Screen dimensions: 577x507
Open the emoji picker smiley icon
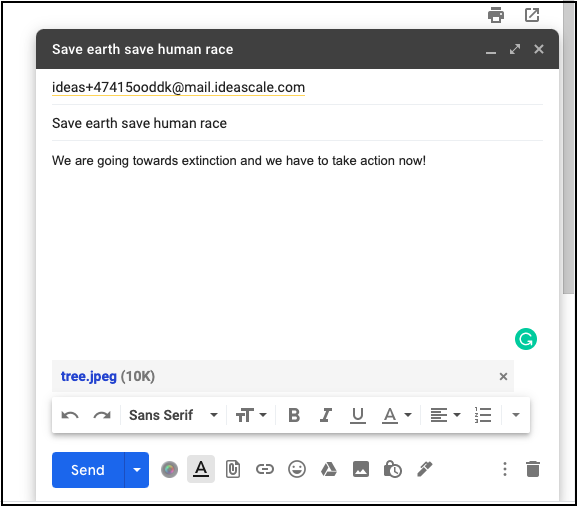pyautogui.click(x=297, y=469)
